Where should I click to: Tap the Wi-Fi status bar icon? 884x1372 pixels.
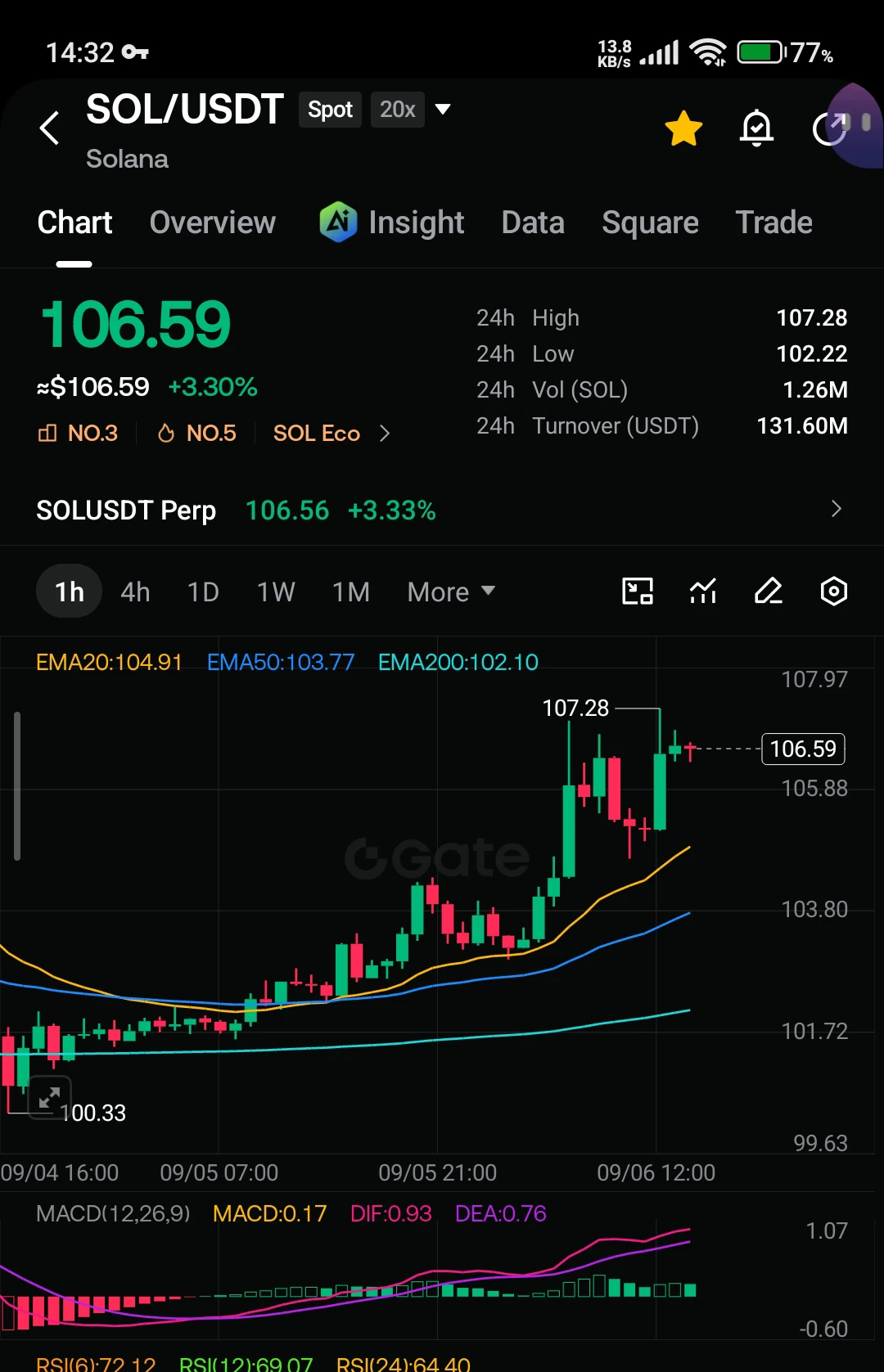tap(708, 52)
